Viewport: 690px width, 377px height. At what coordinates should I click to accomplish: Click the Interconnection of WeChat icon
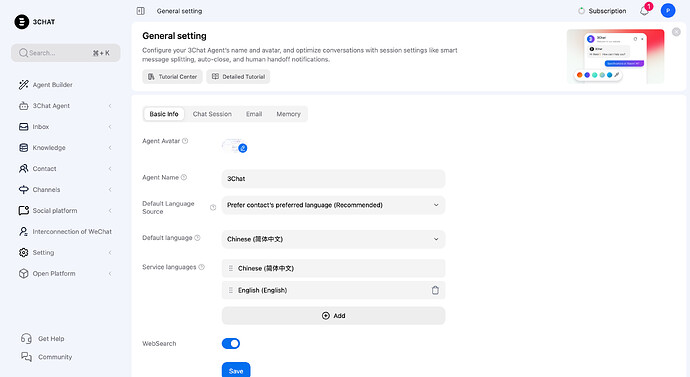(24, 231)
